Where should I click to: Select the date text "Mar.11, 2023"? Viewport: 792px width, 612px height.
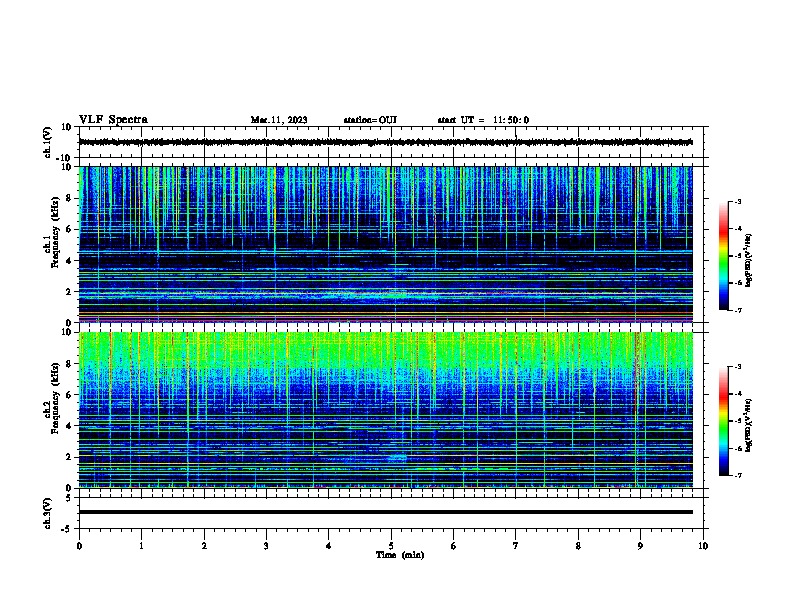[279, 120]
